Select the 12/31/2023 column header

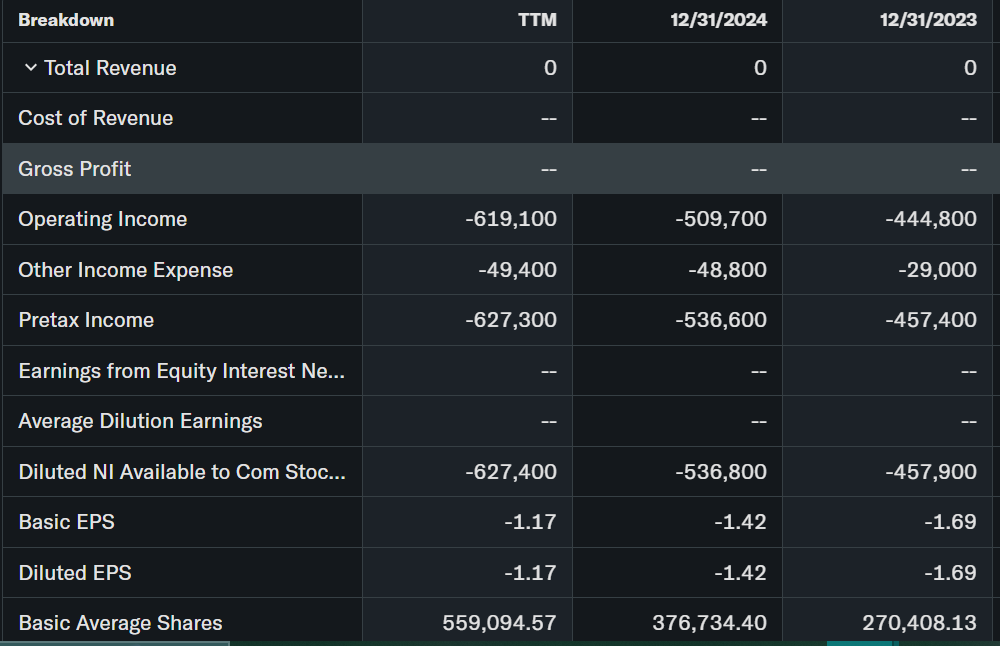coord(929,20)
